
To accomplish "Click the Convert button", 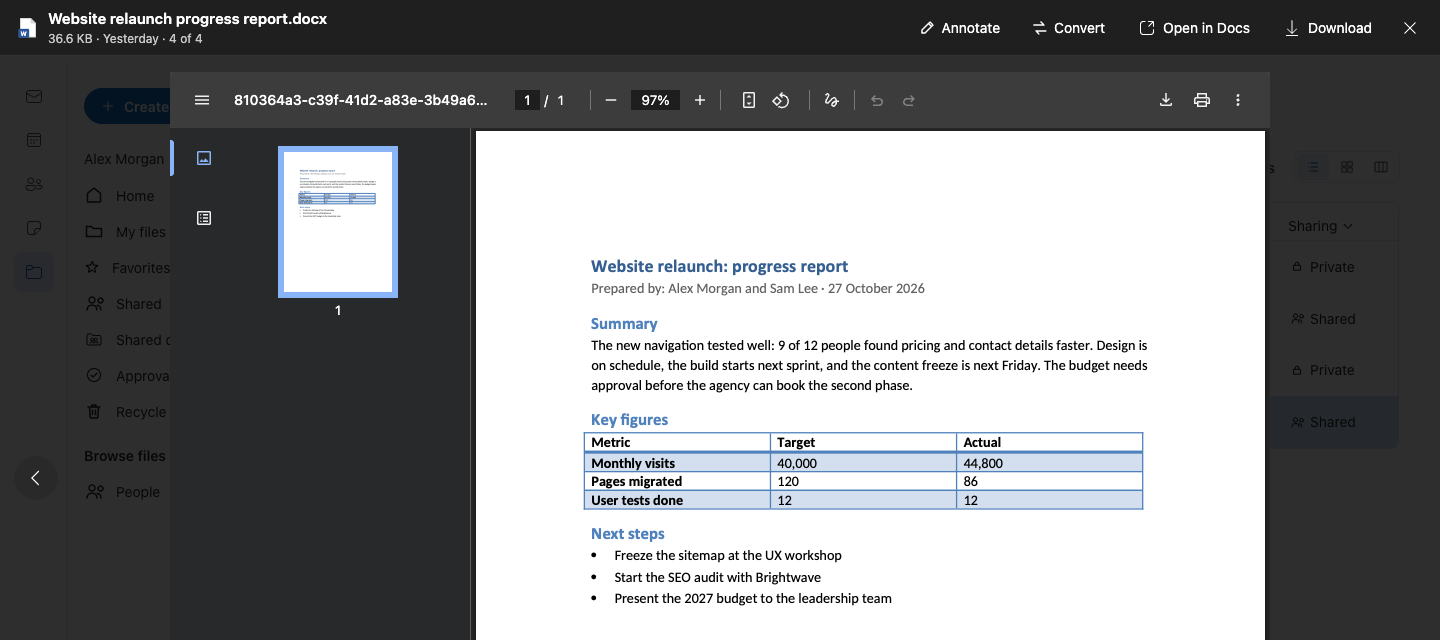I will coord(1069,28).
